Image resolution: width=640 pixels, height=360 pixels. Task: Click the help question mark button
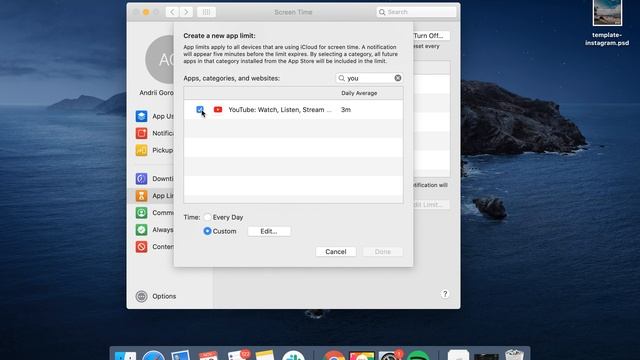[445, 294]
